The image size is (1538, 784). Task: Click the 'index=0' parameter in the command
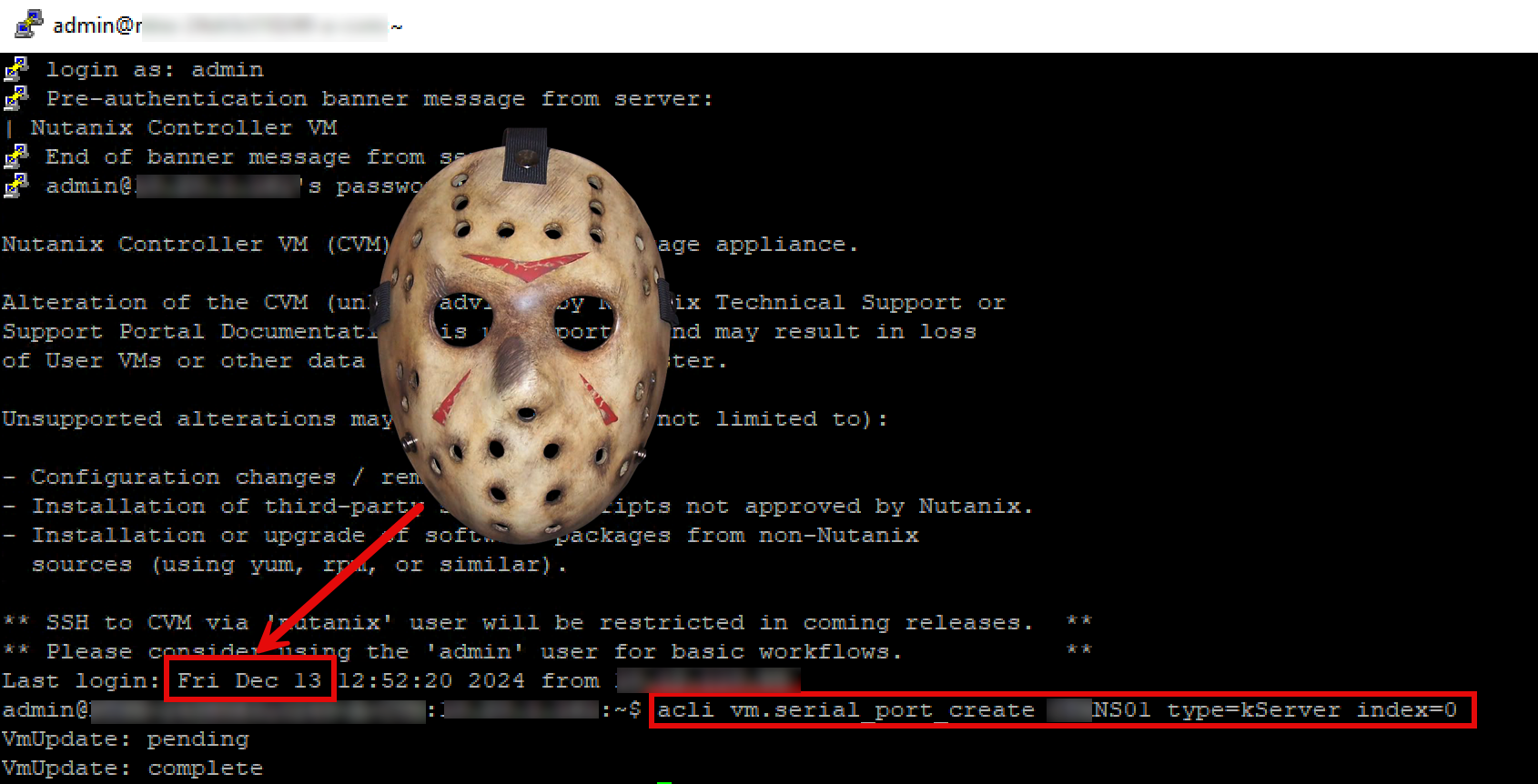pos(1406,709)
